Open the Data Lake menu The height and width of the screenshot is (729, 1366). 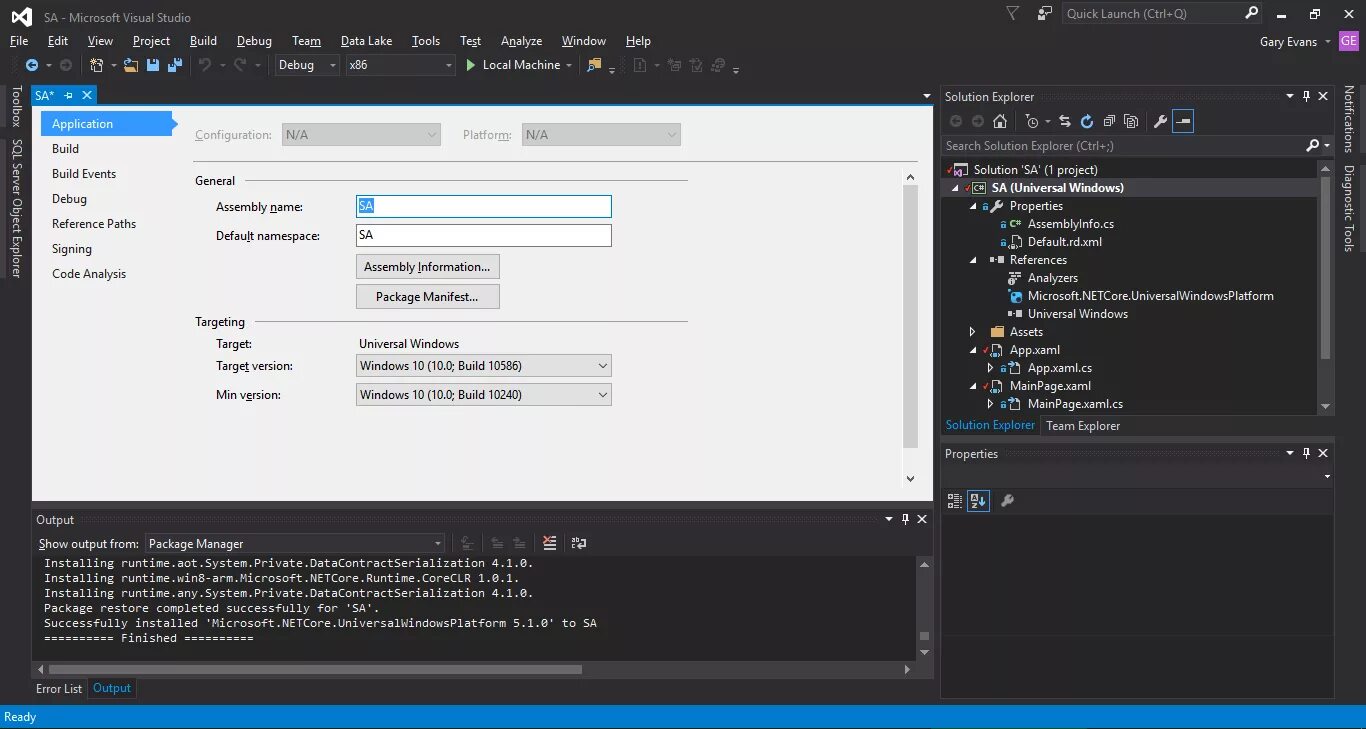coord(366,41)
